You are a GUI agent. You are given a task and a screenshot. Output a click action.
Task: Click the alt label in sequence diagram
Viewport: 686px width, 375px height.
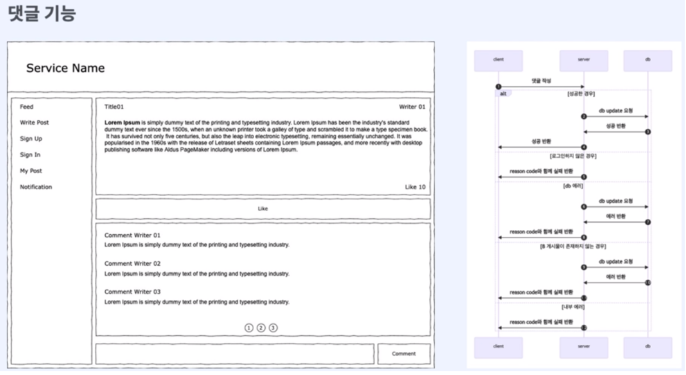click(503, 94)
